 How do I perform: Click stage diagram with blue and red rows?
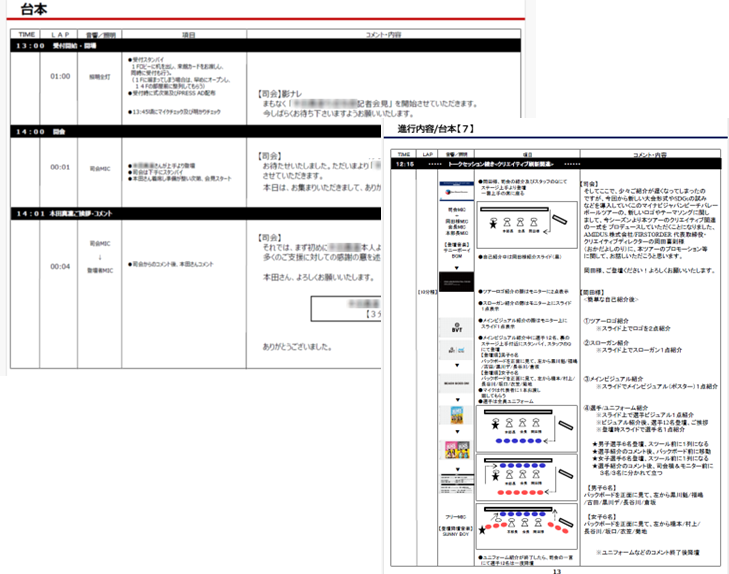[x=527, y=477]
